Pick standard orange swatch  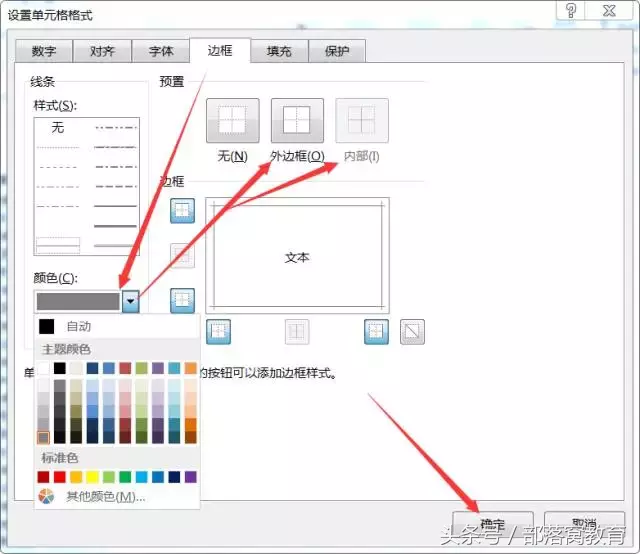[x=76, y=477]
